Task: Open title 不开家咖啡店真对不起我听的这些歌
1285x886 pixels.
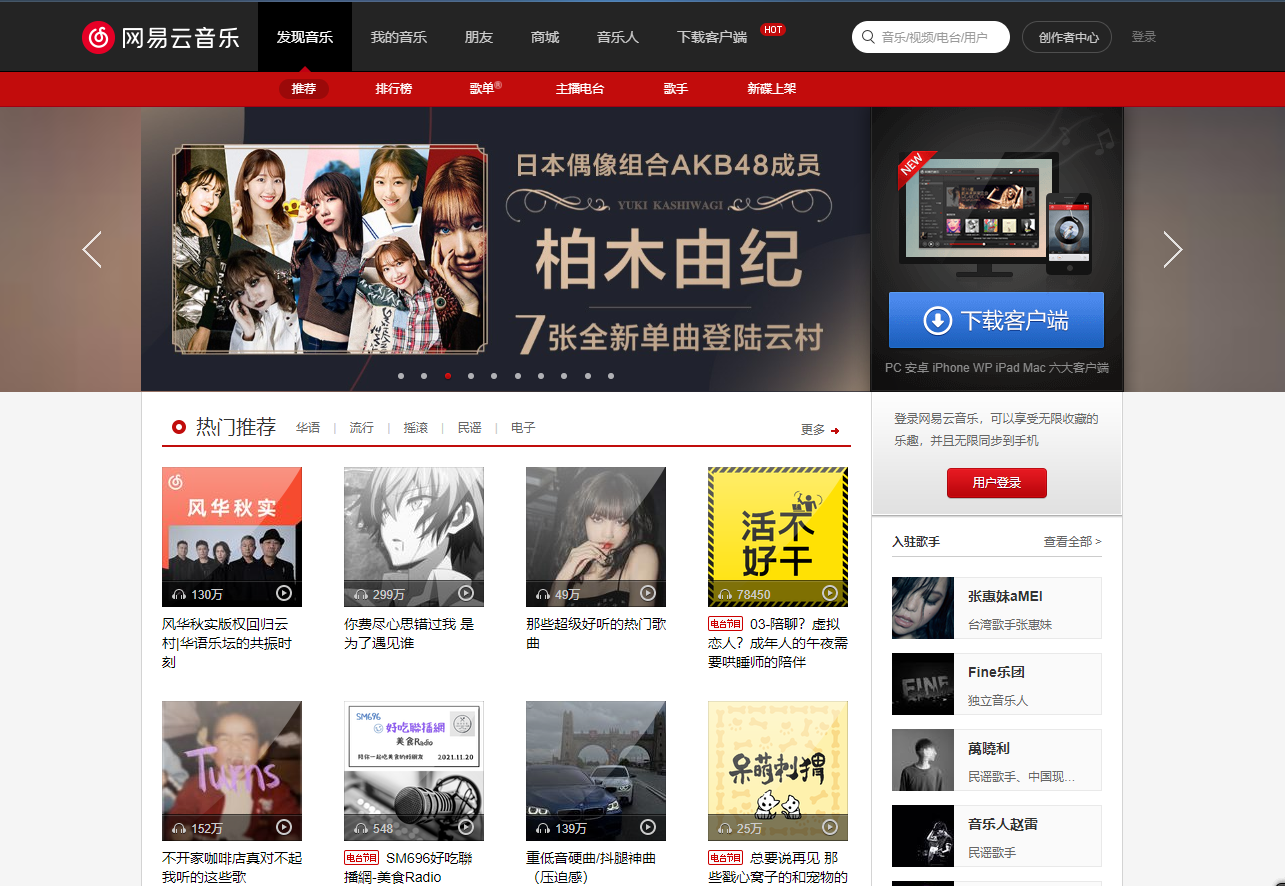Action: point(232,867)
